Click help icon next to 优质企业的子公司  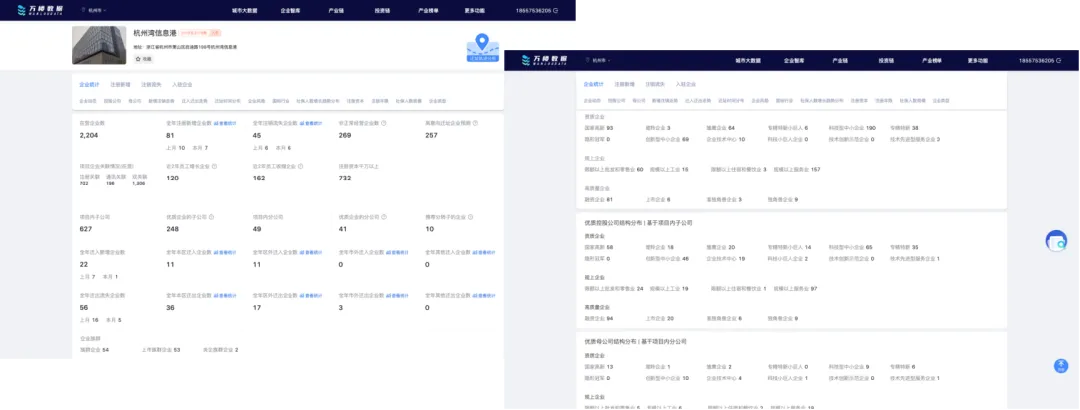click(x=211, y=216)
